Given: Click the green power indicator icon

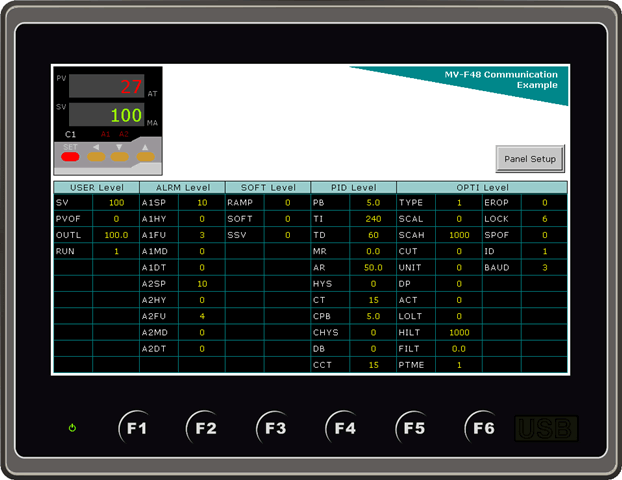Looking at the screenshot, I should [72, 428].
